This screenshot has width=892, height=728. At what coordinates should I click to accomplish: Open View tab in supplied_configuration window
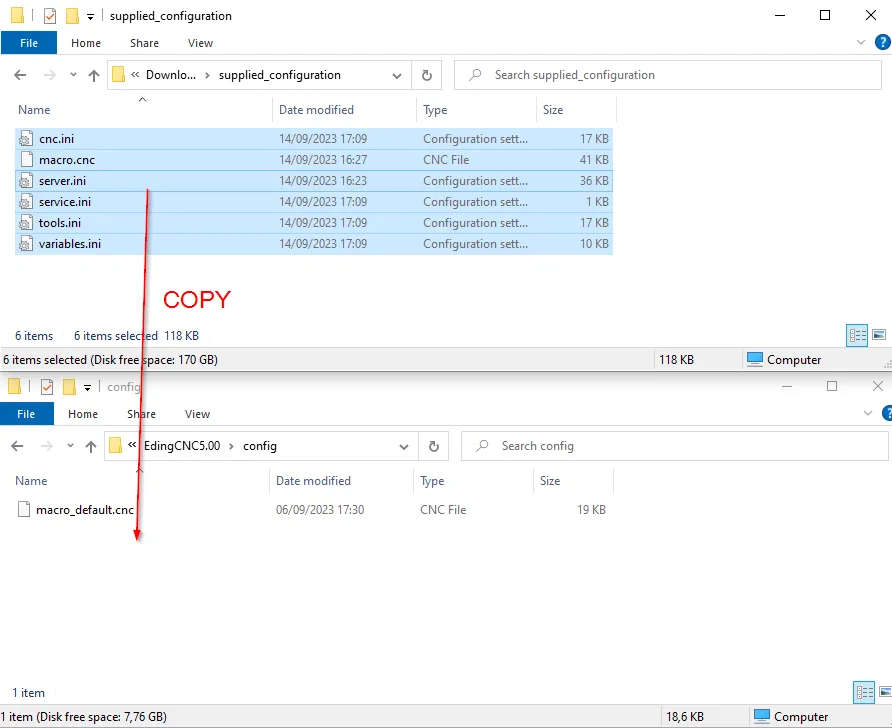[x=200, y=43]
